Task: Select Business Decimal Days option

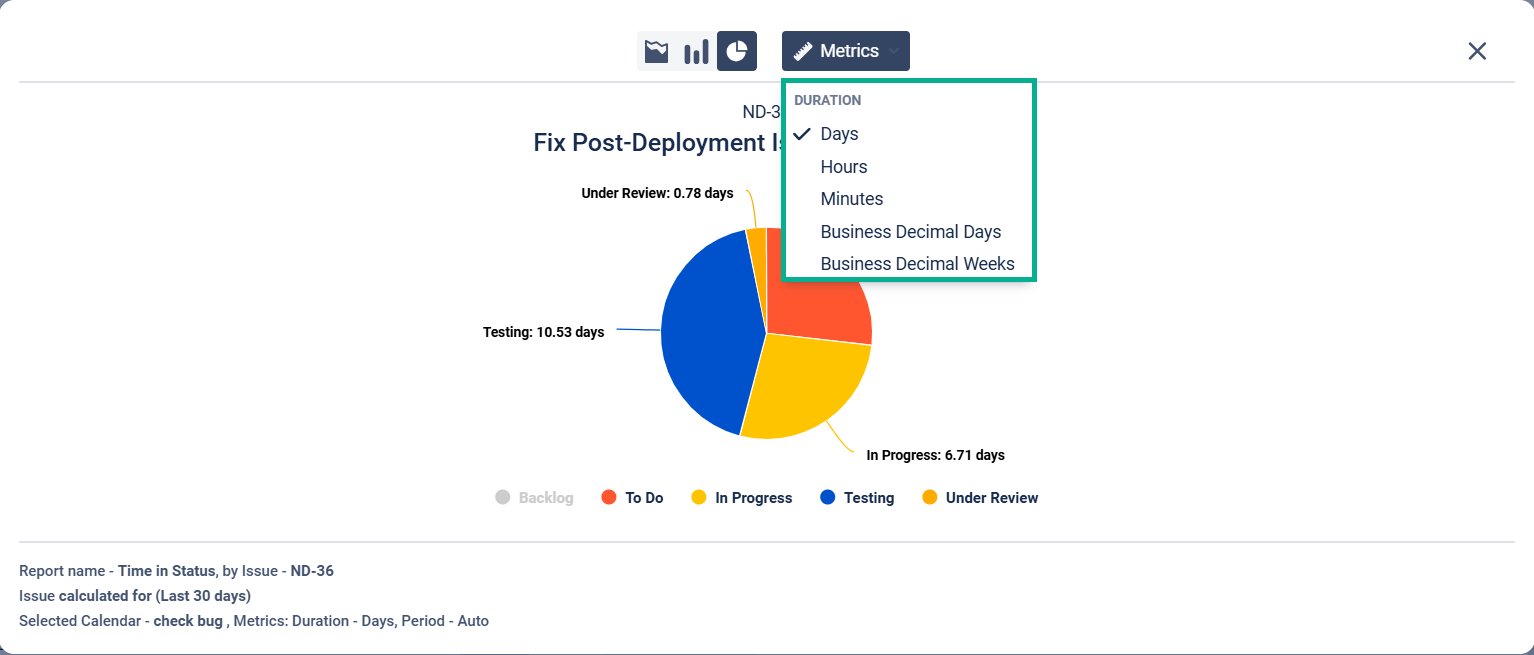Action: click(x=910, y=232)
